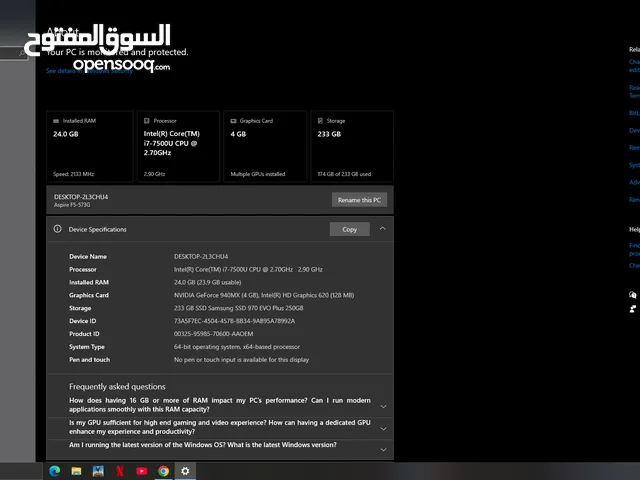Viewport: 640px width, 480px height.
Task: Open Microsoft Edge from the taskbar
Action: [54, 471]
